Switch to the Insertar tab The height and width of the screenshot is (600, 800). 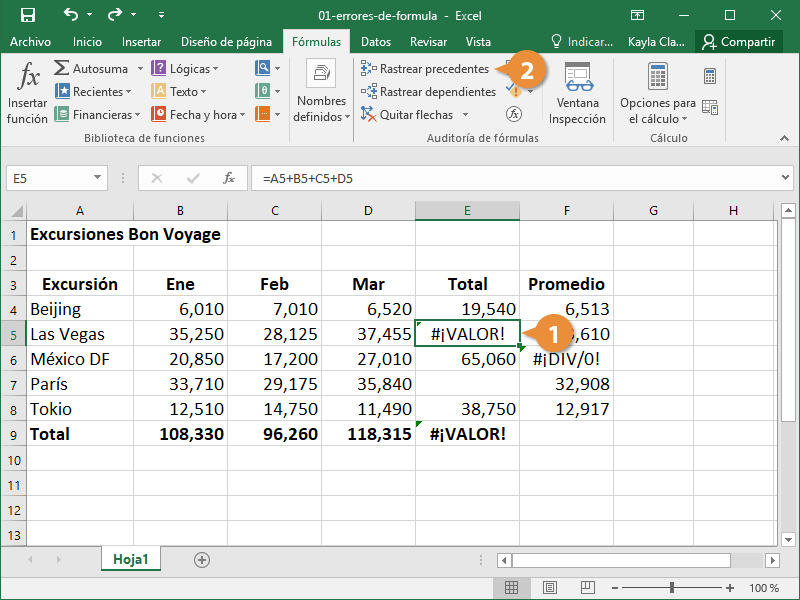click(x=141, y=42)
